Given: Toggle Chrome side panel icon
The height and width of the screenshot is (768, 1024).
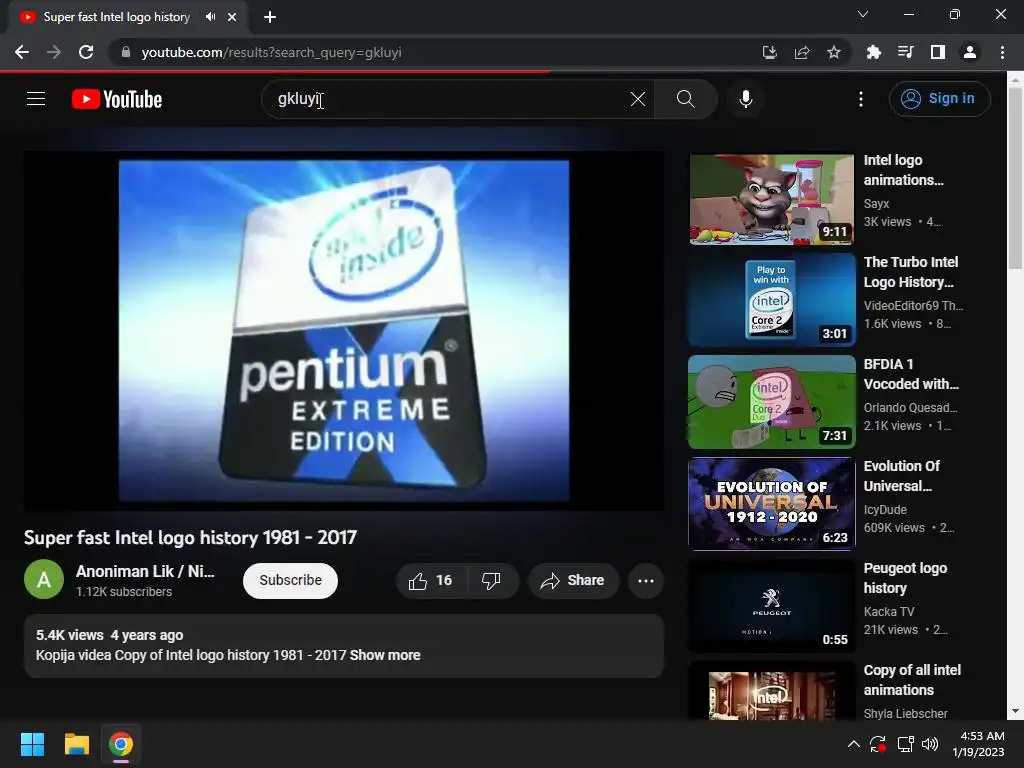Looking at the screenshot, I should pos(938,52).
